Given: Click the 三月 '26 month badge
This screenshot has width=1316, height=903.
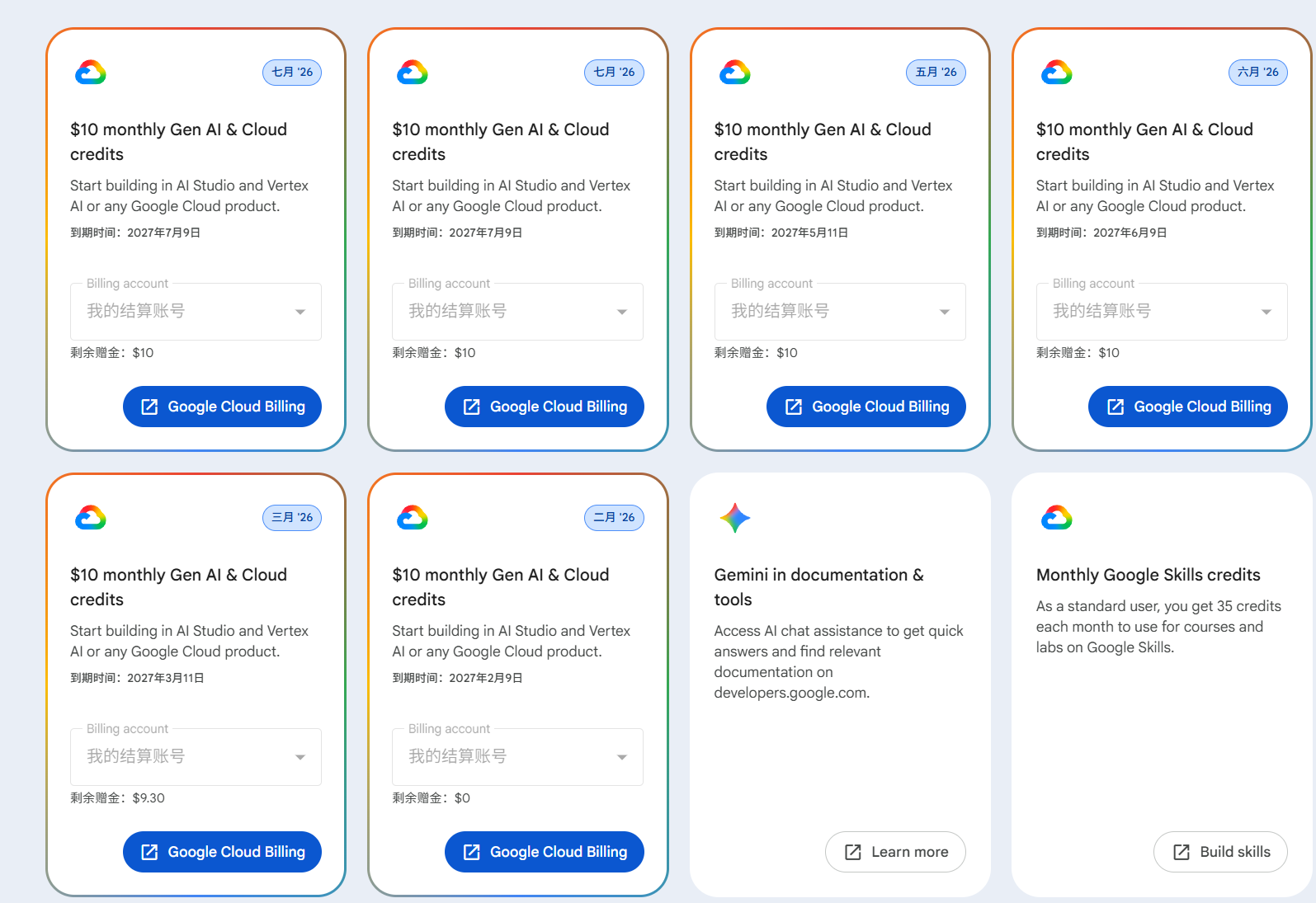Looking at the screenshot, I should tap(292, 518).
